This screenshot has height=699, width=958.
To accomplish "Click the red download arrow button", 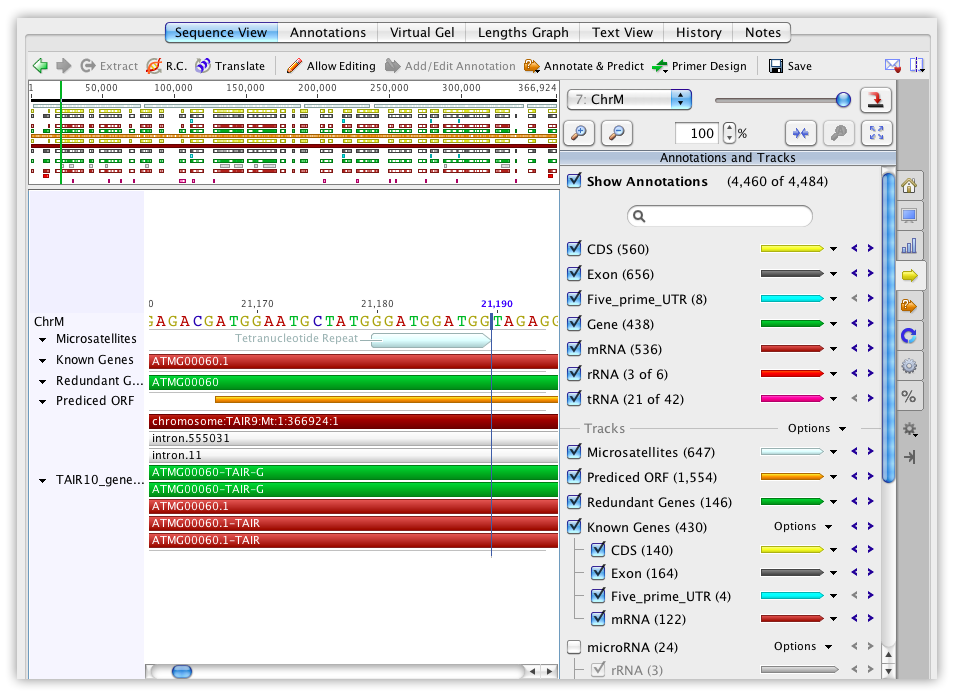I will (x=876, y=100).
